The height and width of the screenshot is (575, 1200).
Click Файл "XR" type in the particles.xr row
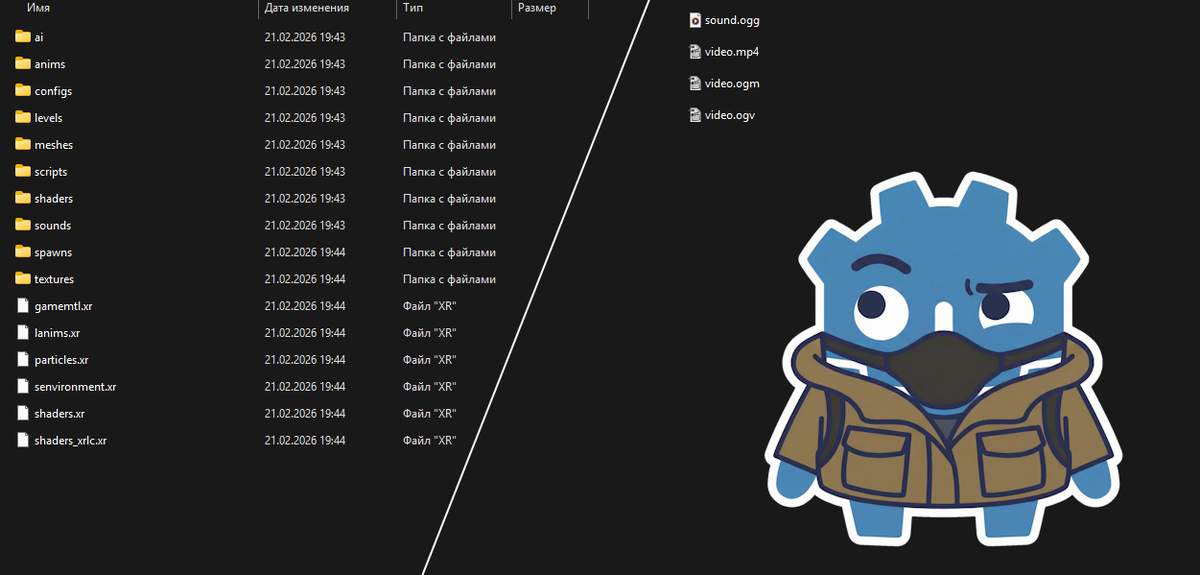pyautogui.click(x=430, y=360)
